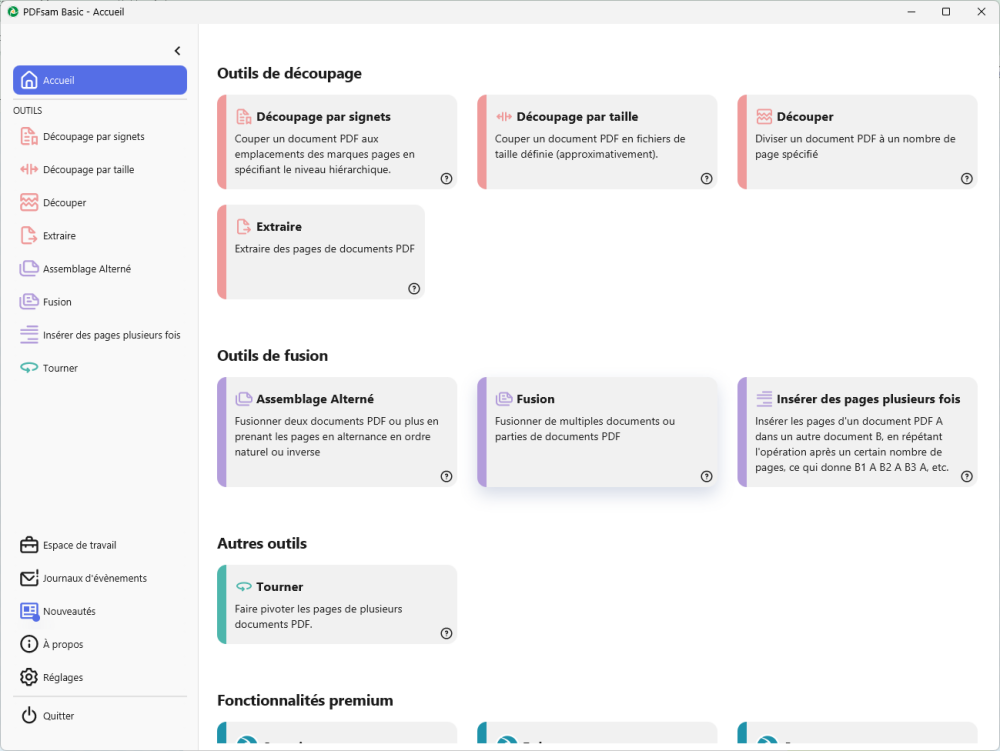Click Quitter to exit the application

point(100,716)
